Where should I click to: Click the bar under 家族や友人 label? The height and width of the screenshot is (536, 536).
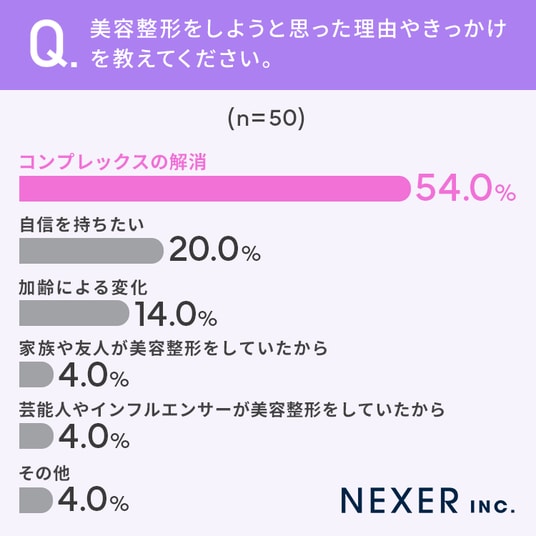click(x=36, y=375)
